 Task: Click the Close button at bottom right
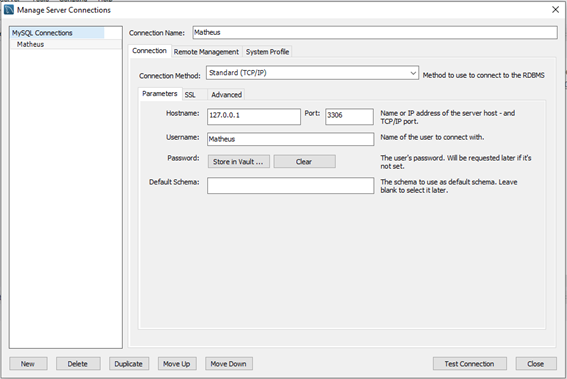click(536, 364)
